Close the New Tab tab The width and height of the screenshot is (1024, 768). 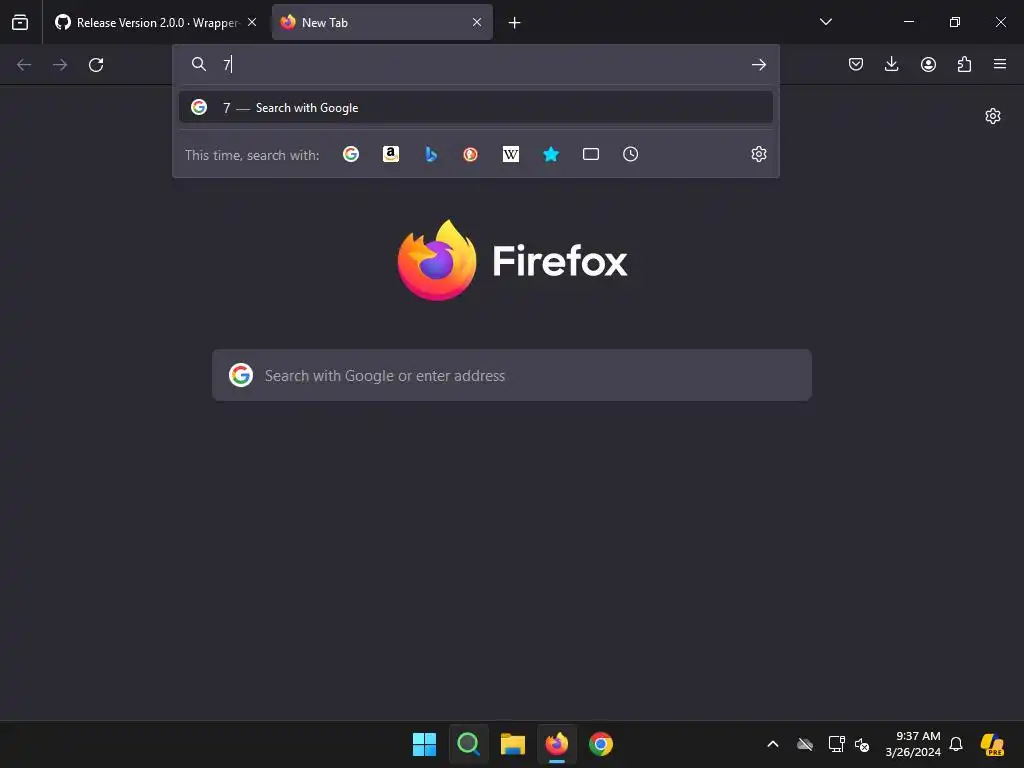477,22
